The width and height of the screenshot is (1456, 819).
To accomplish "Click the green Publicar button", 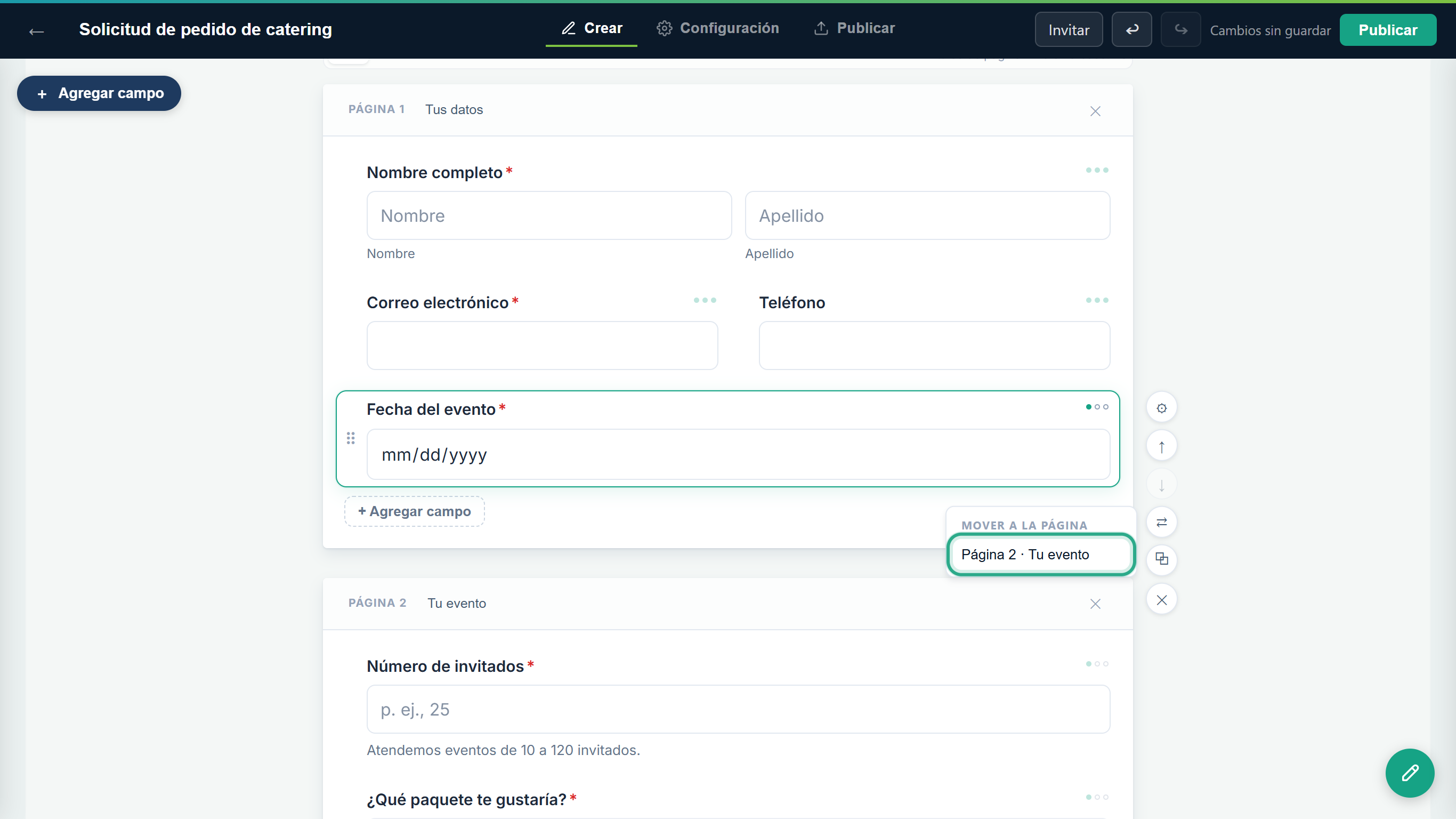I will [1388, 30].
